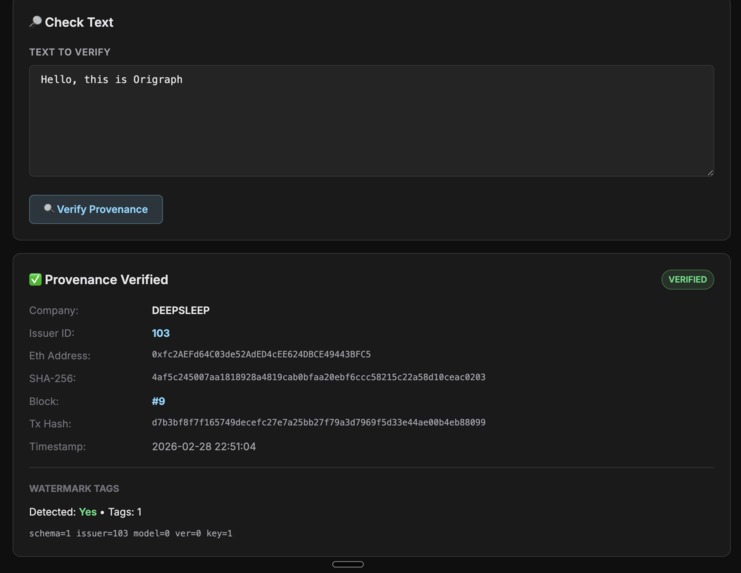Click the Block: field label
Screen dimensions: 741x573
coord(44,401)
